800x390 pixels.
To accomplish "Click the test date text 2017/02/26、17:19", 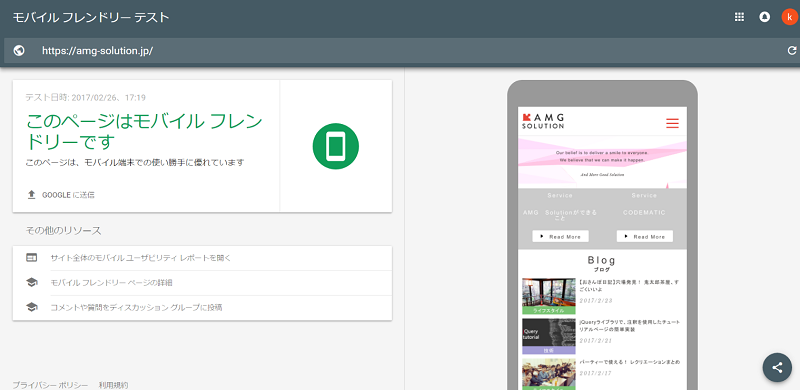I will coord(86,97).
